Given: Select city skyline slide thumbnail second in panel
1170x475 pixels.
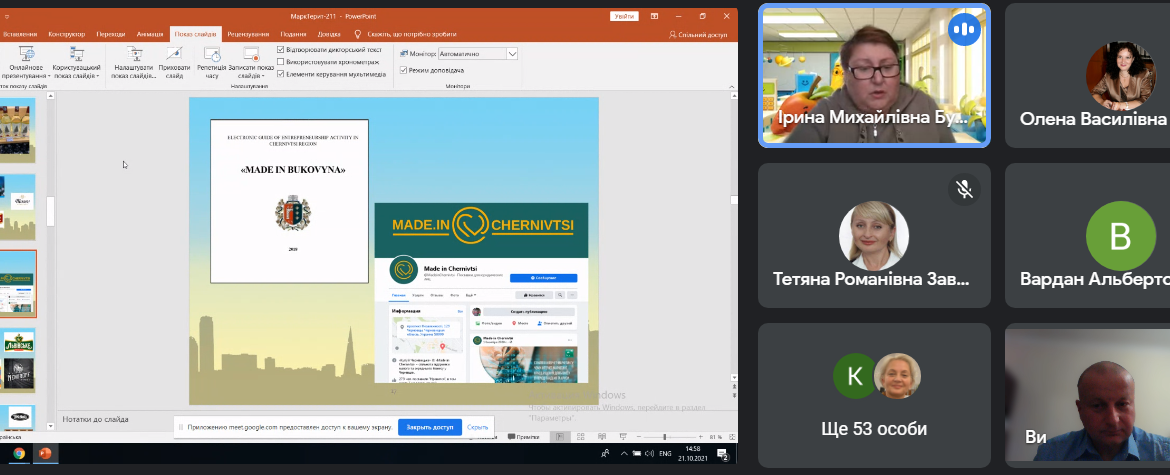Looking at the screenshot, I should (x=18, y=207).
